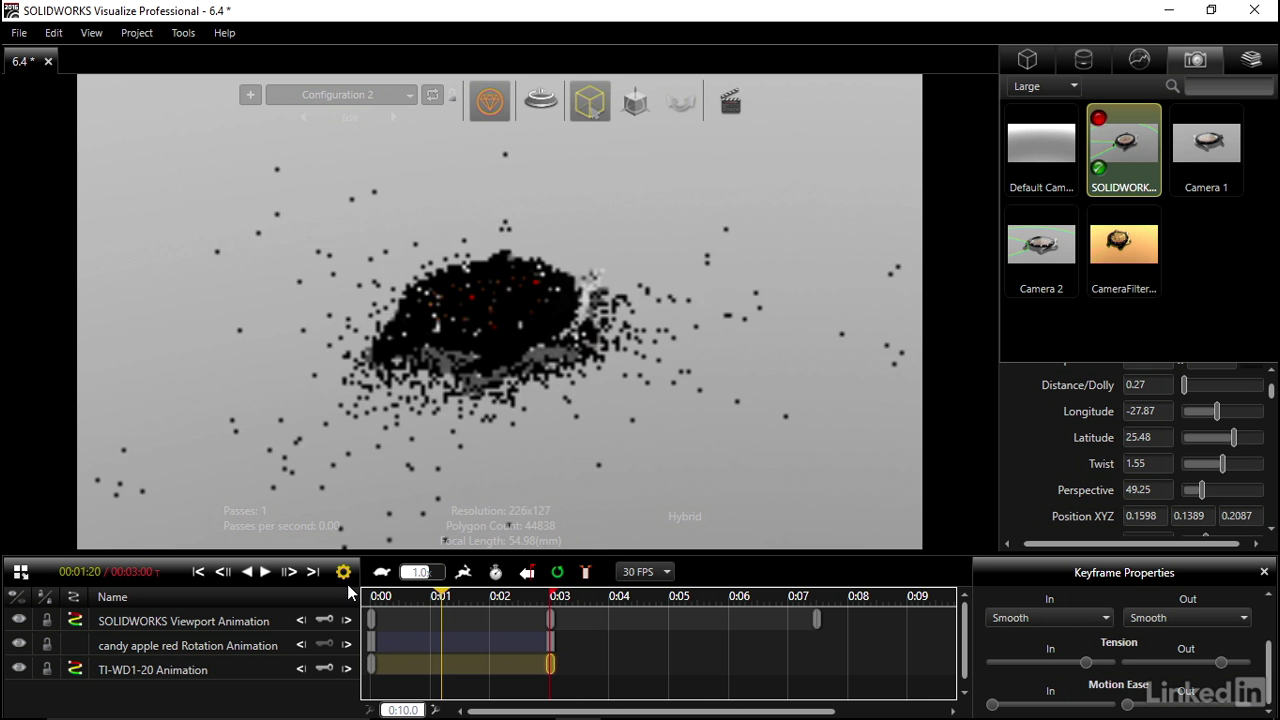The image size is (1280, 720).
Task: Select the Default Camera thumbnail
Action: coord(1041,151)
